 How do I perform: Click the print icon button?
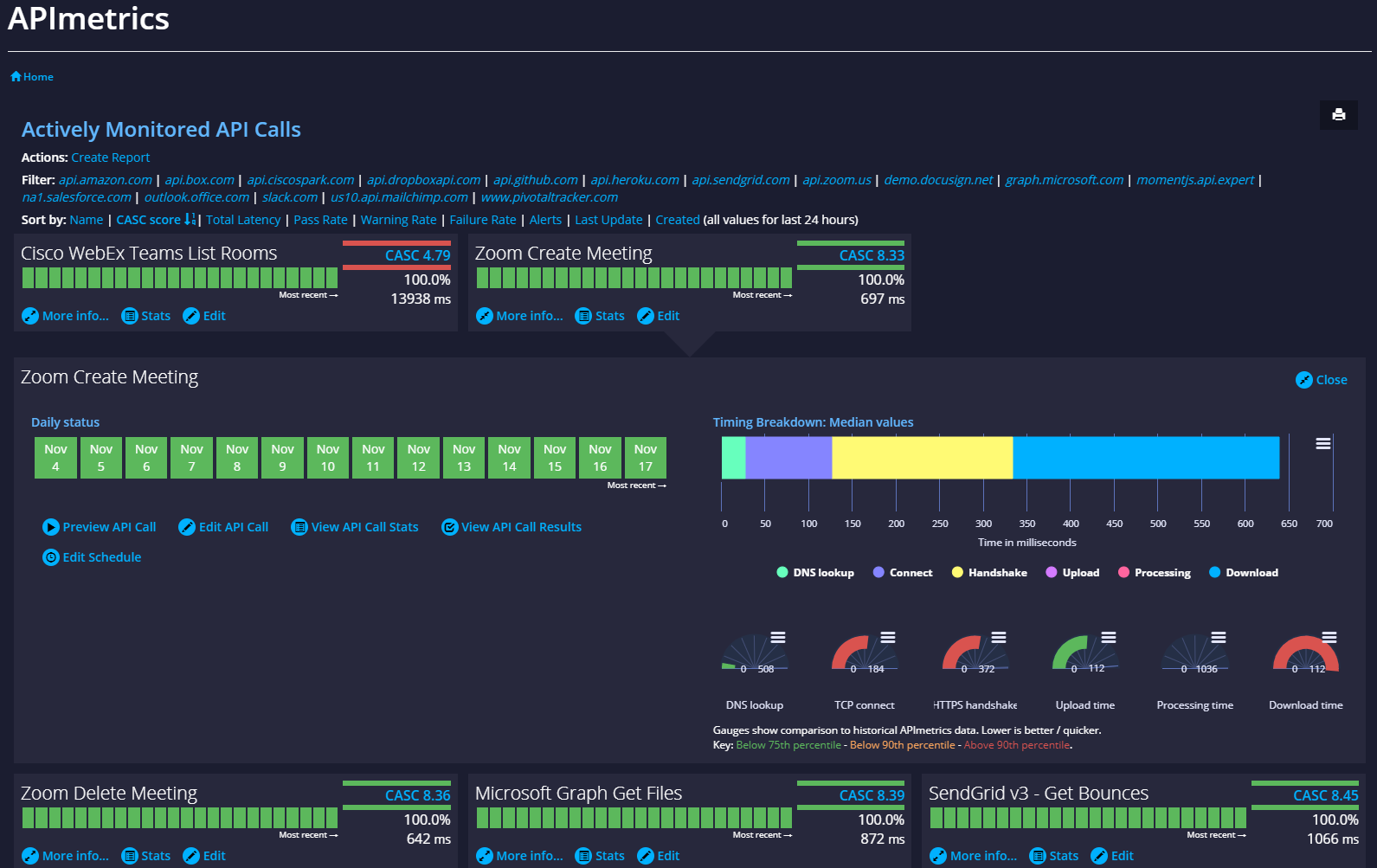(x=1338, y=114)
